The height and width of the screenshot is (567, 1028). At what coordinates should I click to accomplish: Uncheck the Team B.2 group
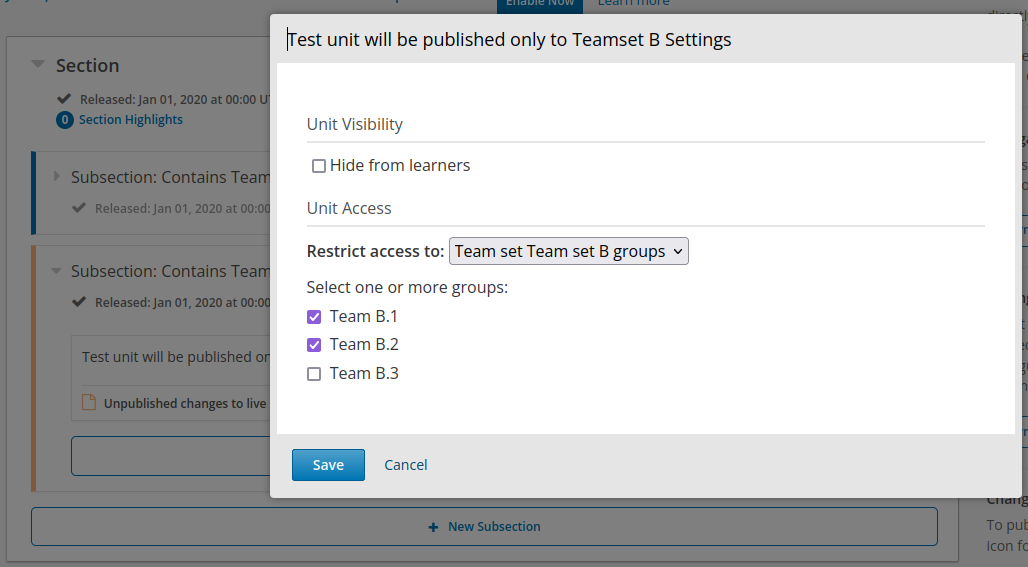314,345
